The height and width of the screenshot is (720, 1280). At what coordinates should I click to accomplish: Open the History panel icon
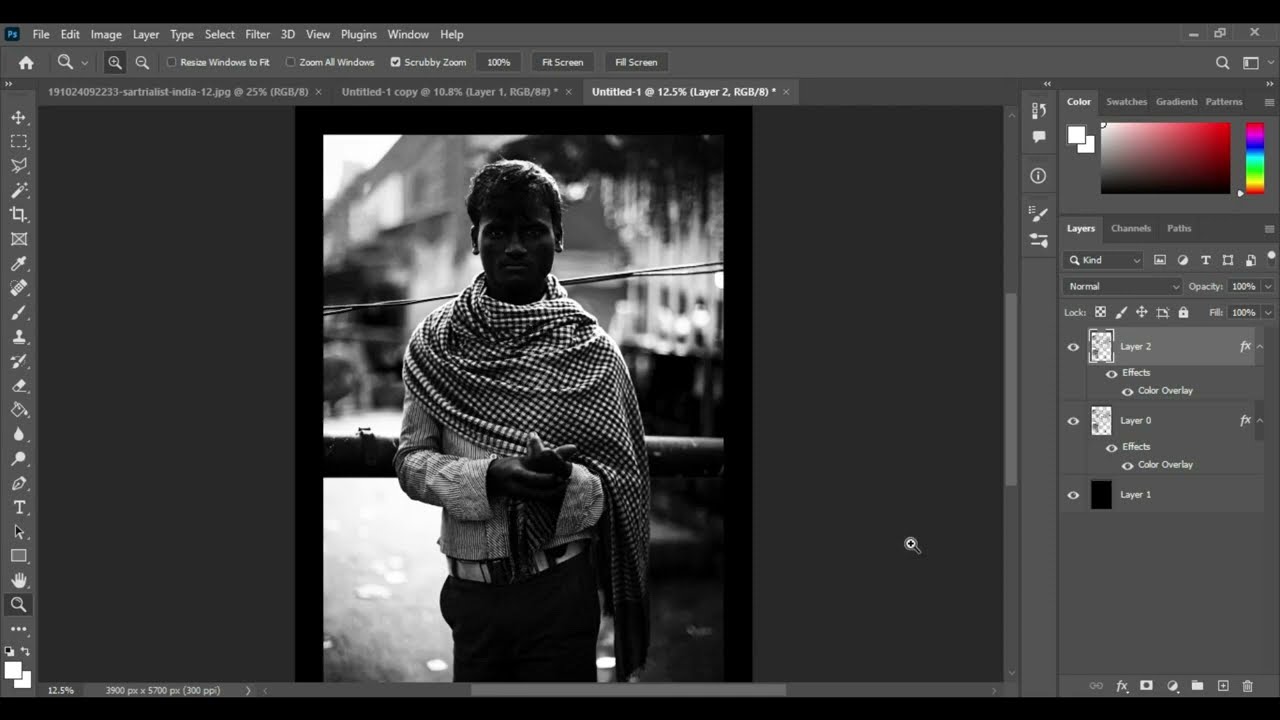coord(1038,111)
